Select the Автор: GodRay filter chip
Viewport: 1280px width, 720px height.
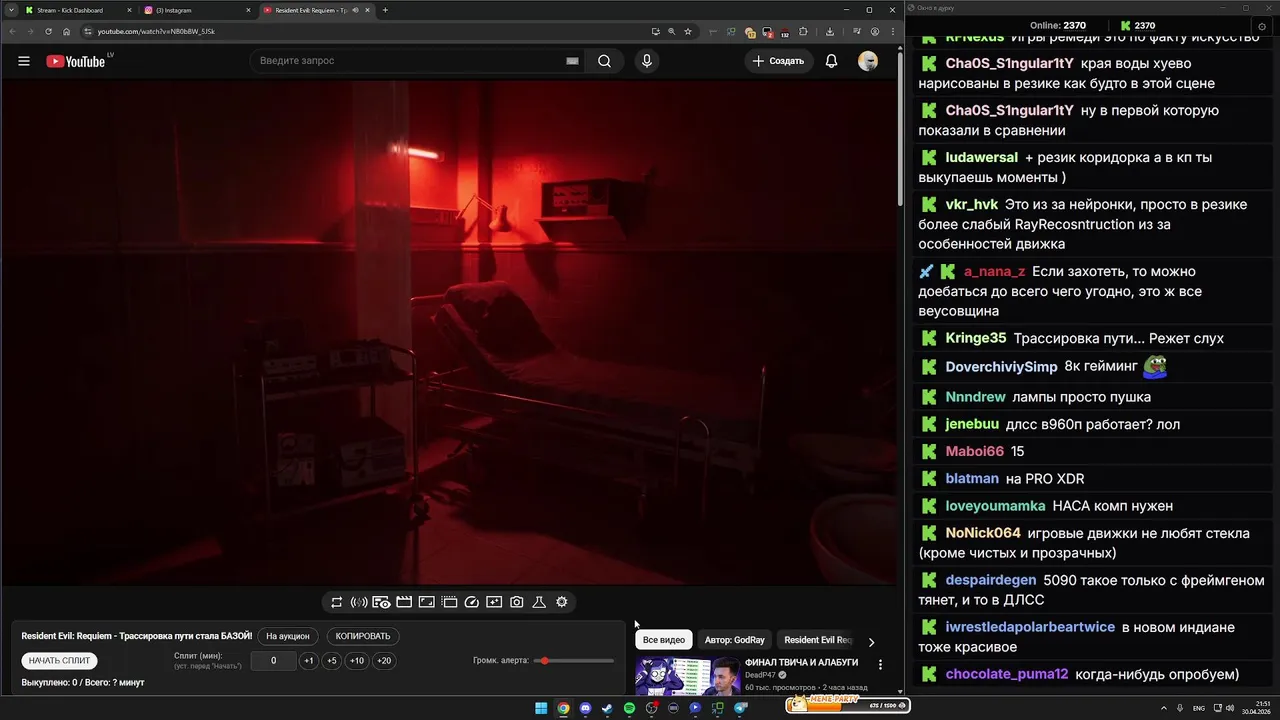click(734, 640)
